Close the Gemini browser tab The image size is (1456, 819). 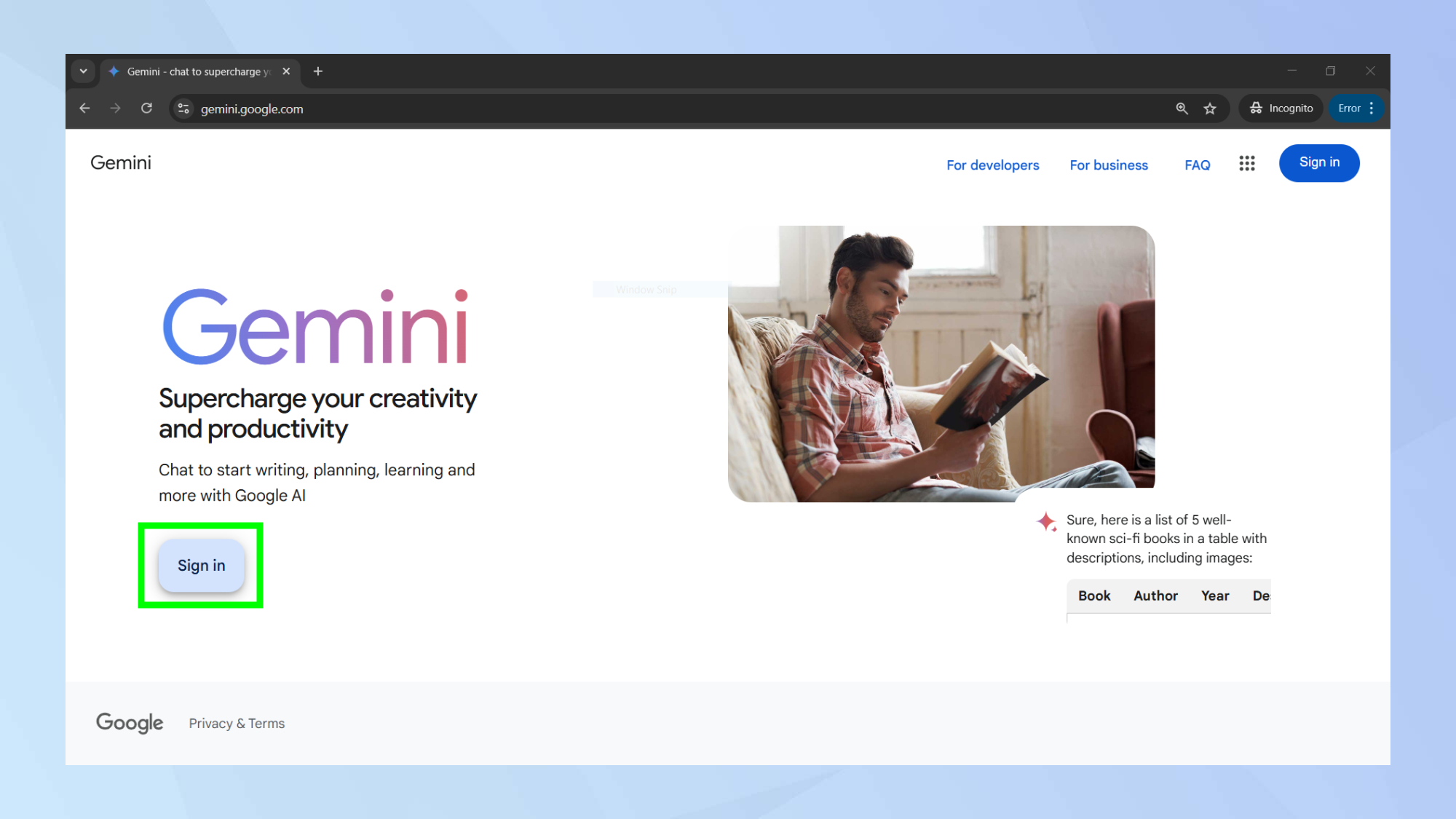[x=286, y=71]
